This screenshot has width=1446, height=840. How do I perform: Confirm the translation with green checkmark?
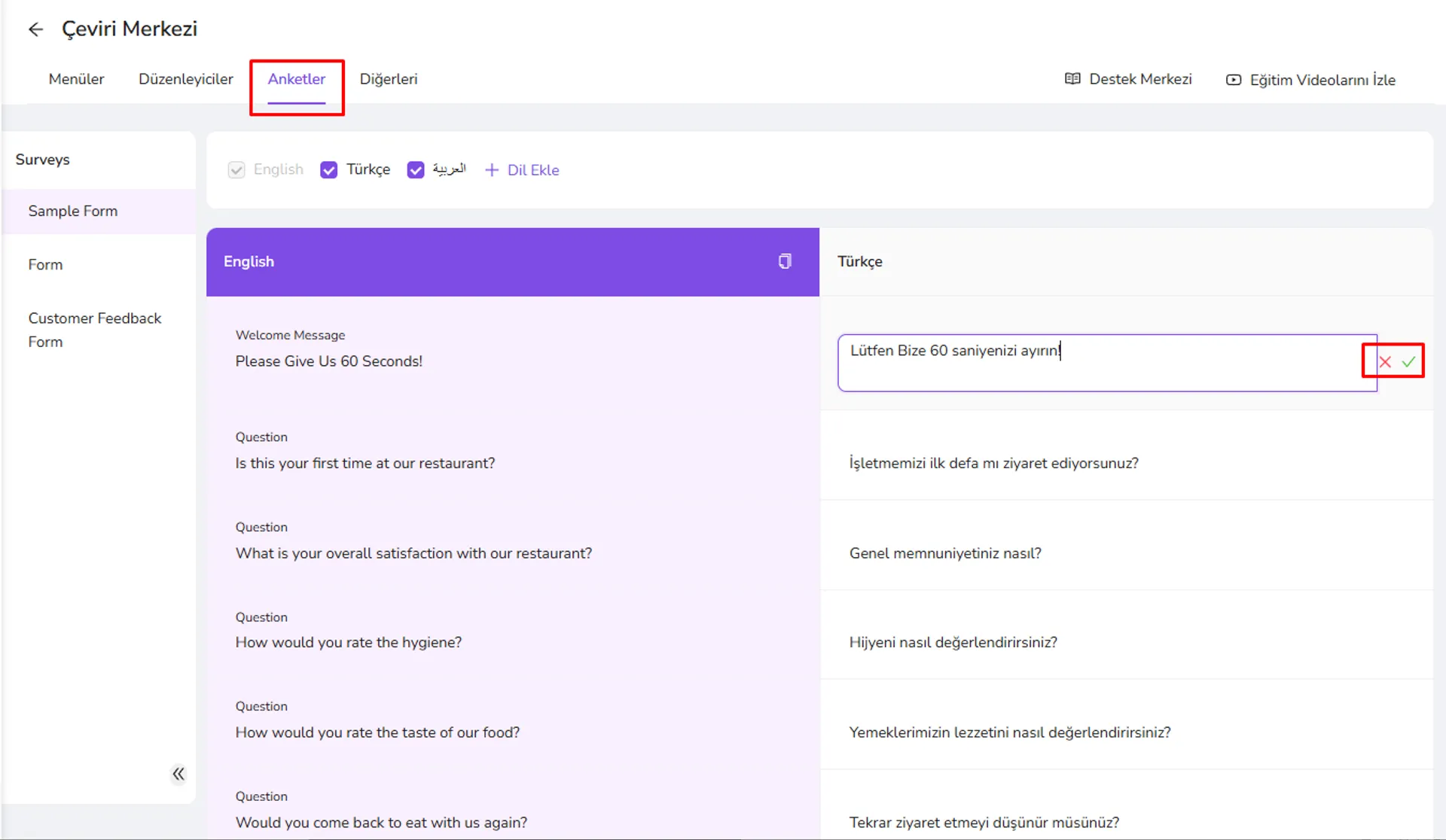1408,362
